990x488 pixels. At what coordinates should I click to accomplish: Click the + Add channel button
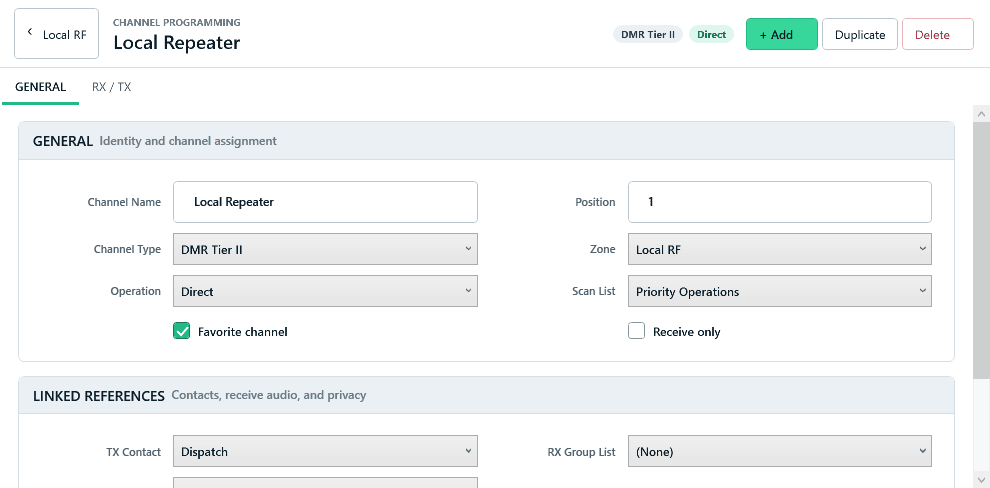(782, 34)
